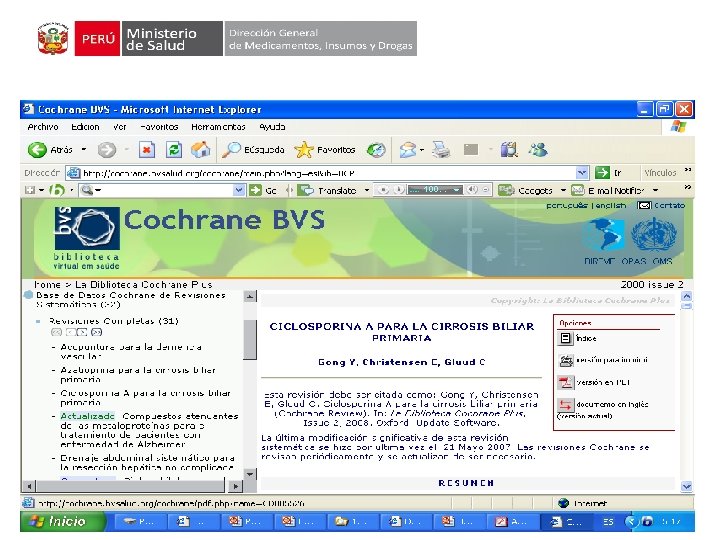Open the Edición menu
720x540 pixels.
point(85,127)
